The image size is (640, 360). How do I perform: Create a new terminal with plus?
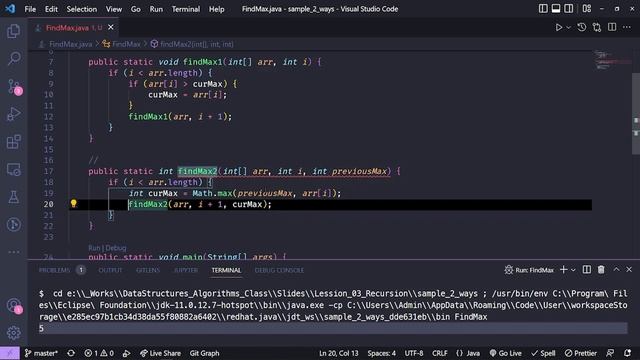(x=564, y=269)
